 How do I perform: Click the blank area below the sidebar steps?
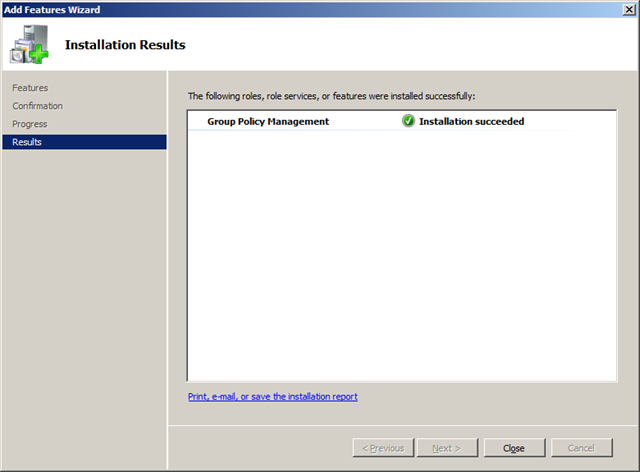[x=85, y=300]
